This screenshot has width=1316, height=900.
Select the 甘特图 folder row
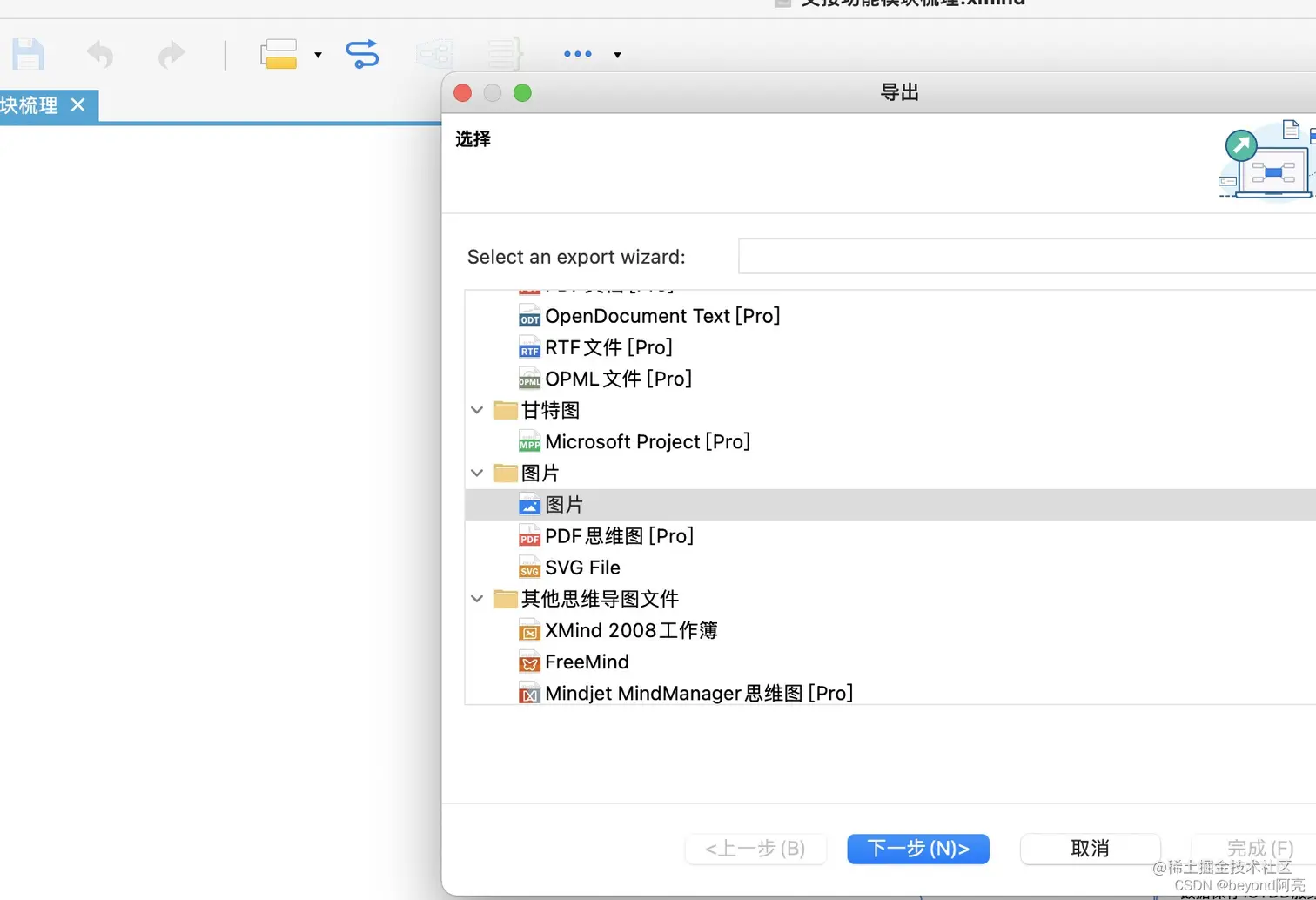[x=550, y=410]
